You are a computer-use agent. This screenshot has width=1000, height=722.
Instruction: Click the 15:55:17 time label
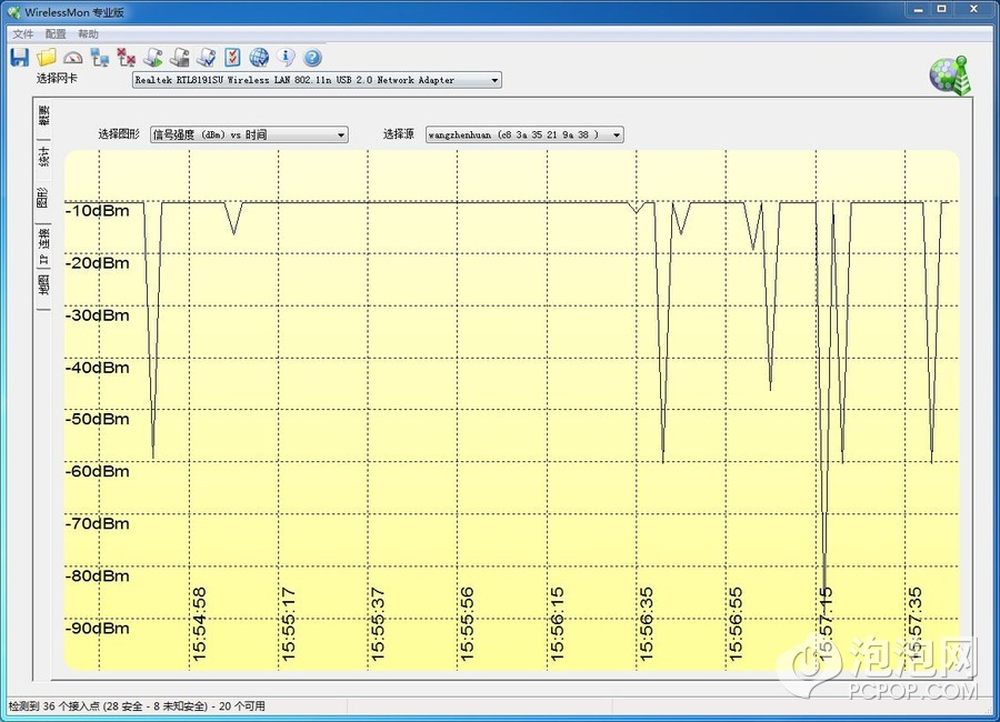288,624
